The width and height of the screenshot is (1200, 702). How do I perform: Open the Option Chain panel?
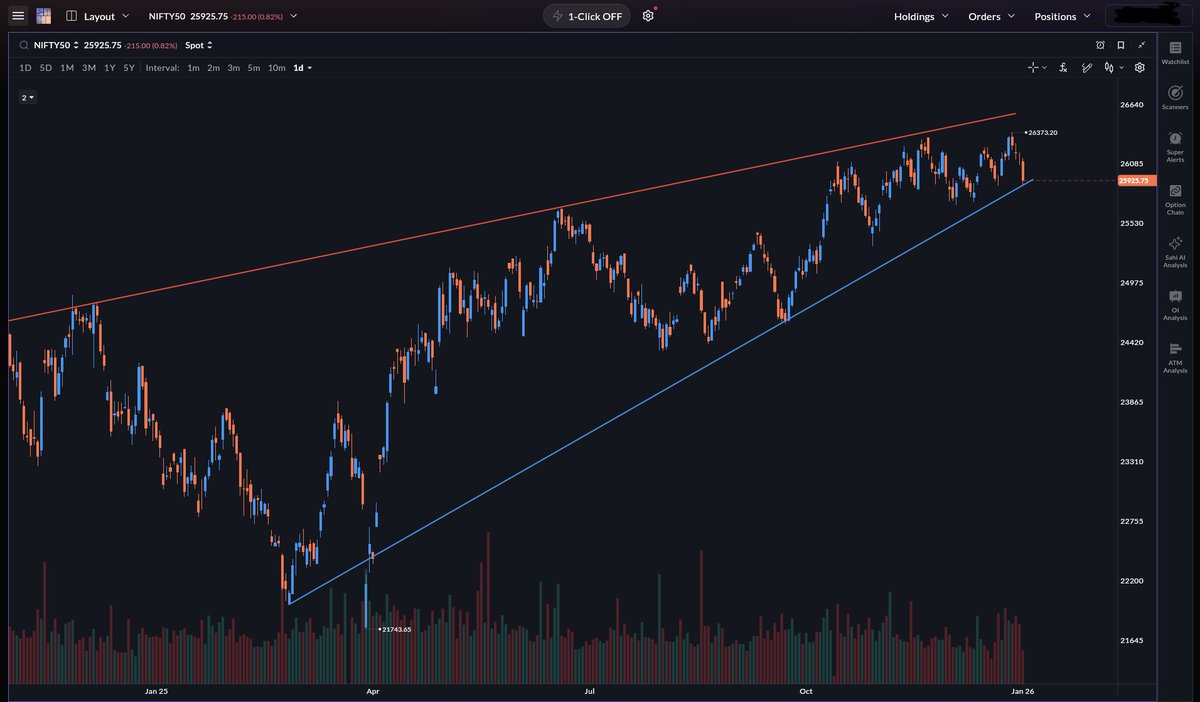[1175, 199]
